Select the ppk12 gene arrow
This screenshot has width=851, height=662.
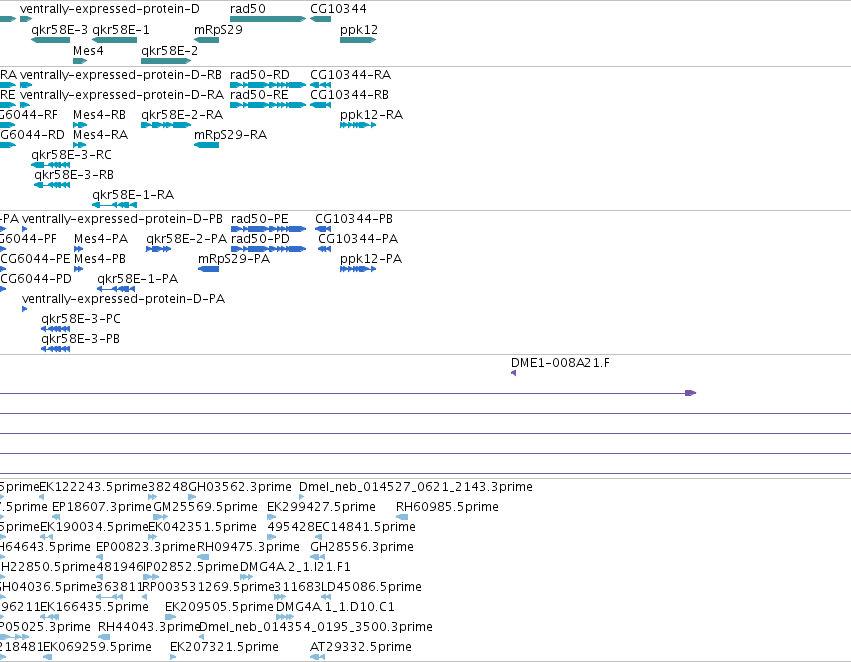(358, 40)
